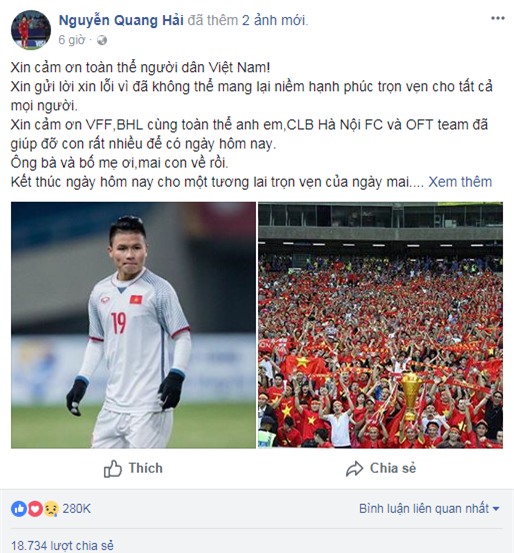Click the 2 ảnh mới photos link
514x553 pixels.
[x=275, y=20]
